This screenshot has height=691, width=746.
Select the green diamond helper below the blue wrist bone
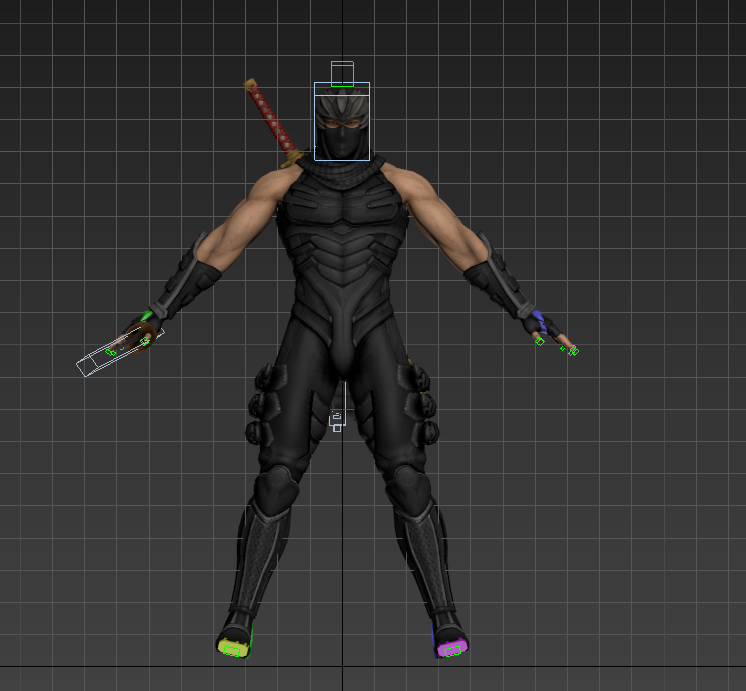pos(540,341)
